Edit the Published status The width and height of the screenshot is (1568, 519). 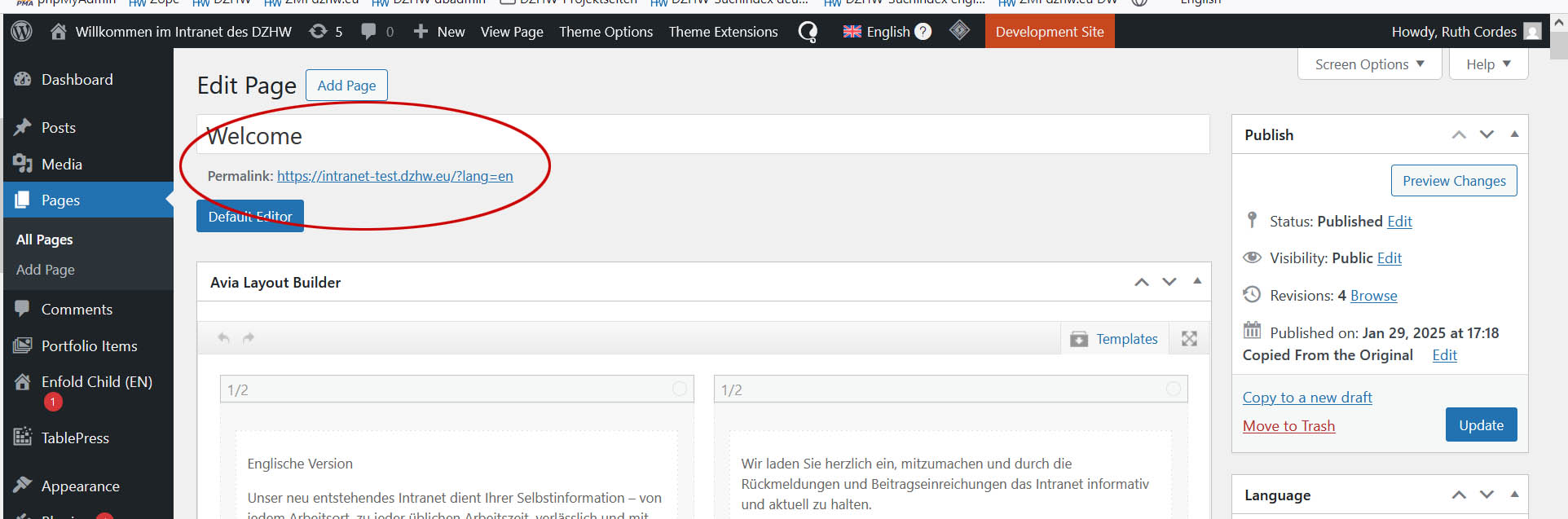click(1399, 222)
